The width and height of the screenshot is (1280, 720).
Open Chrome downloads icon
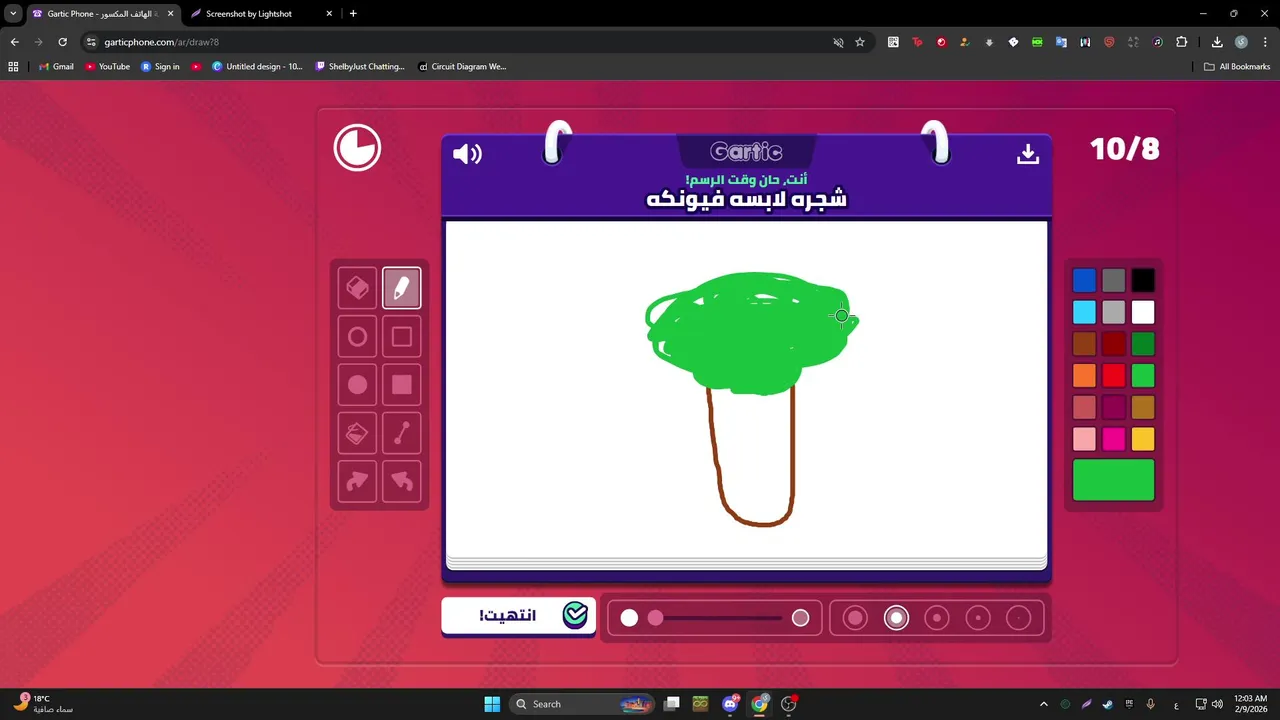[1217, 42]
